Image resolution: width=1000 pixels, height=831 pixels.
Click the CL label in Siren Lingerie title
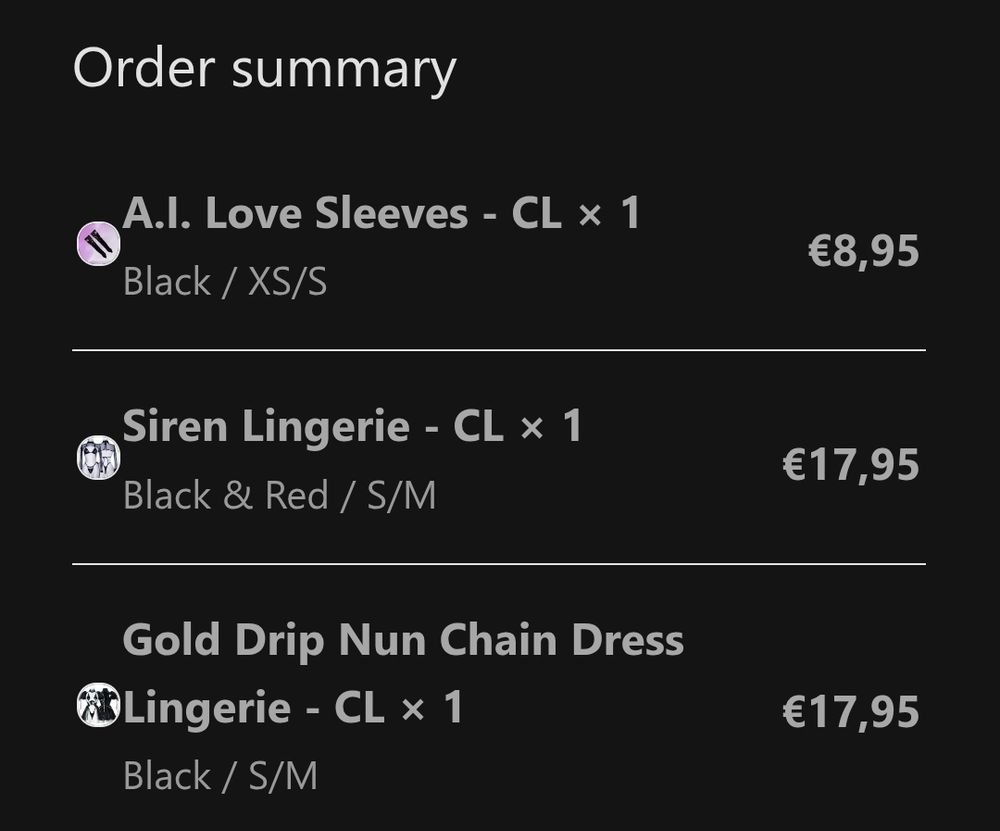(x=478, y=427)
